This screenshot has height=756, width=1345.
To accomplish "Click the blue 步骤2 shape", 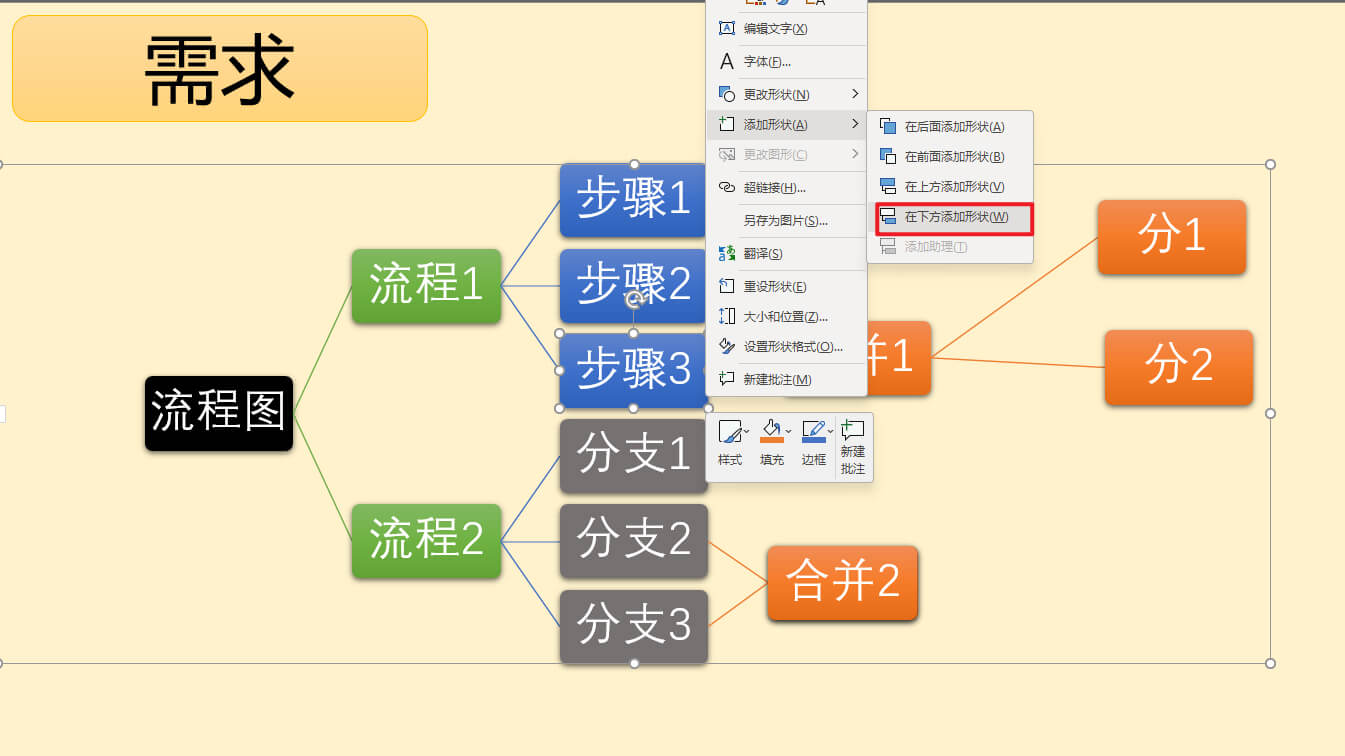I will point(633,286).
